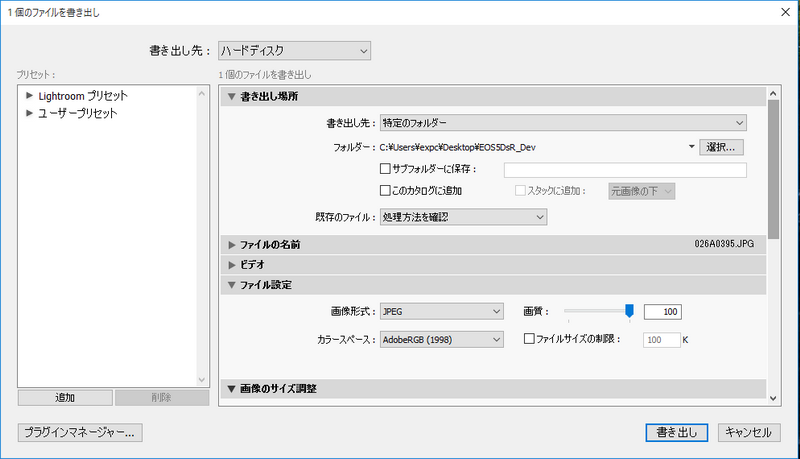Click the C:¥Users¥expc¥Desktop¥EOS5DsR_Dev path text
The image size is (800, 459).
458,147
